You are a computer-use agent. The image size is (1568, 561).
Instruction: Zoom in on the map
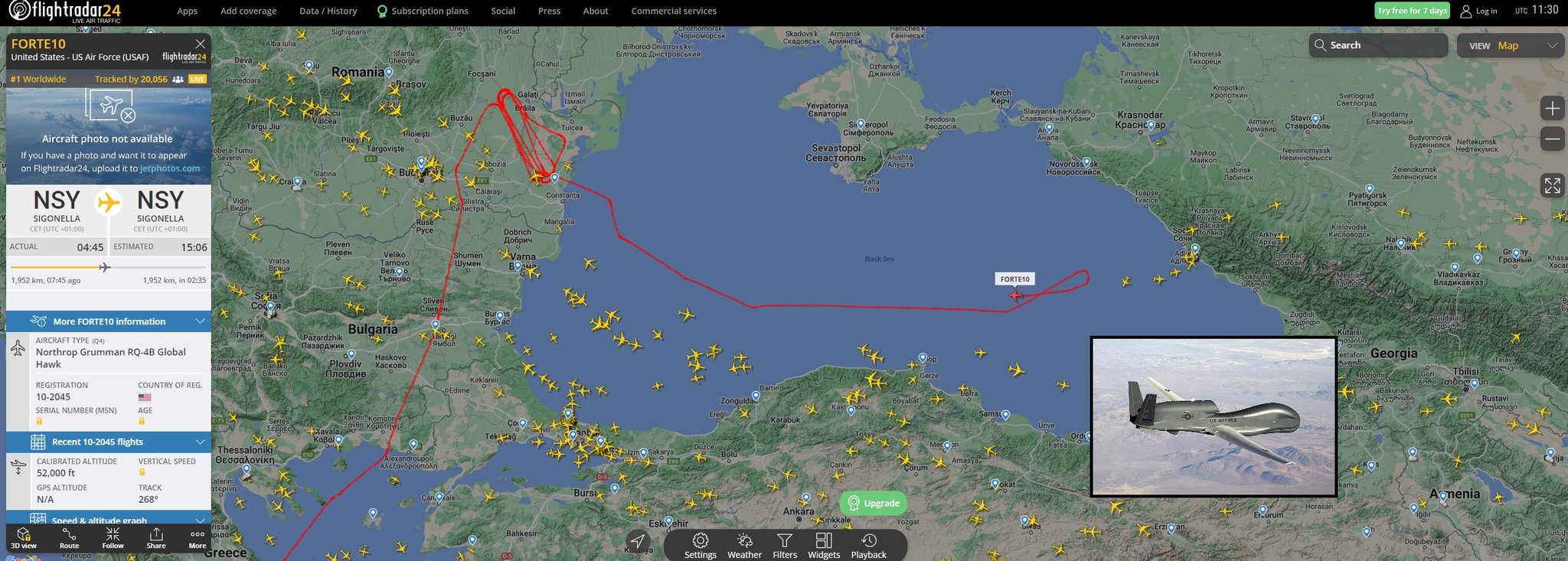coord(1552,109)
